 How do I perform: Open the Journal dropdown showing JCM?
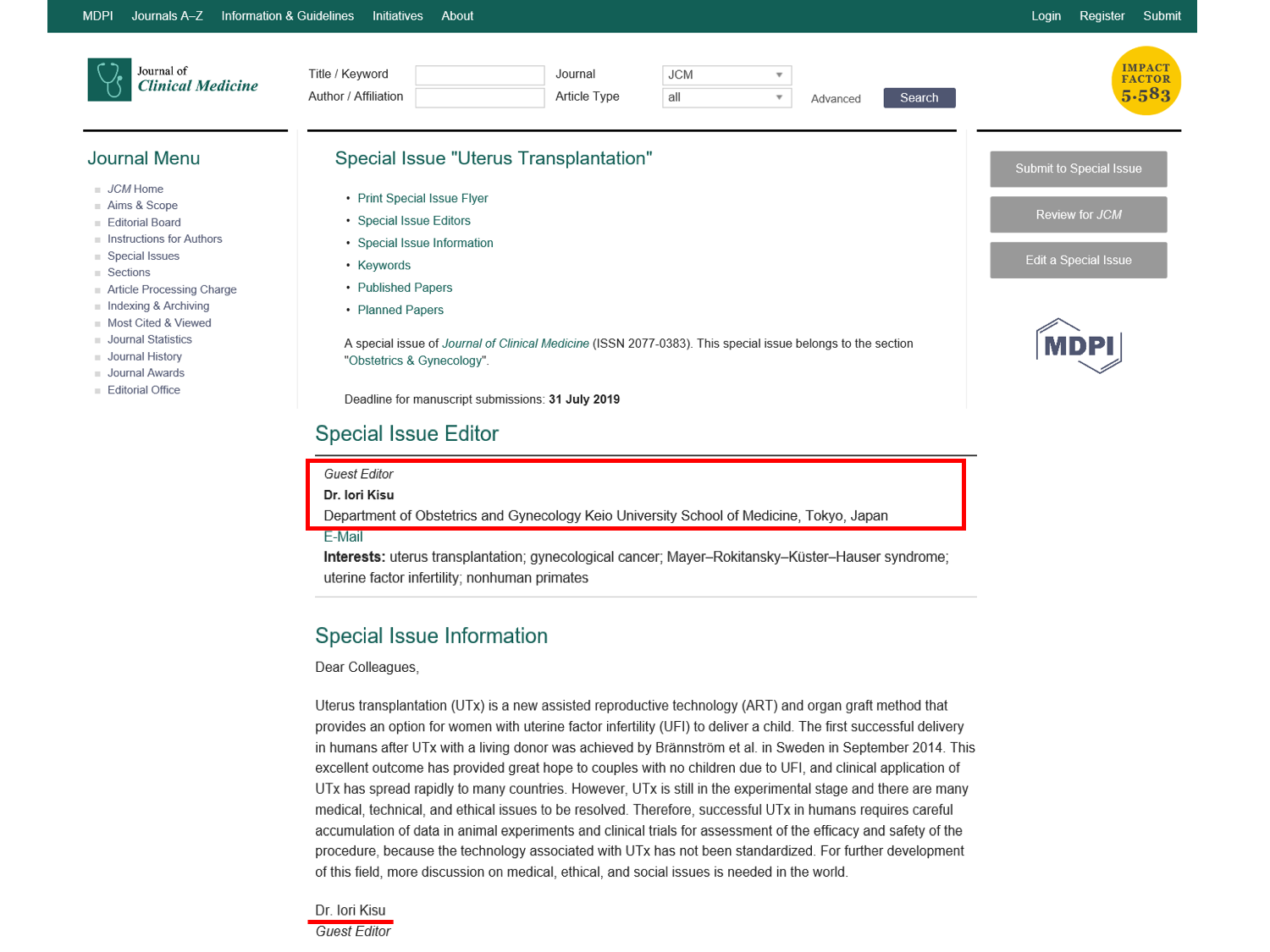point(726,75)
